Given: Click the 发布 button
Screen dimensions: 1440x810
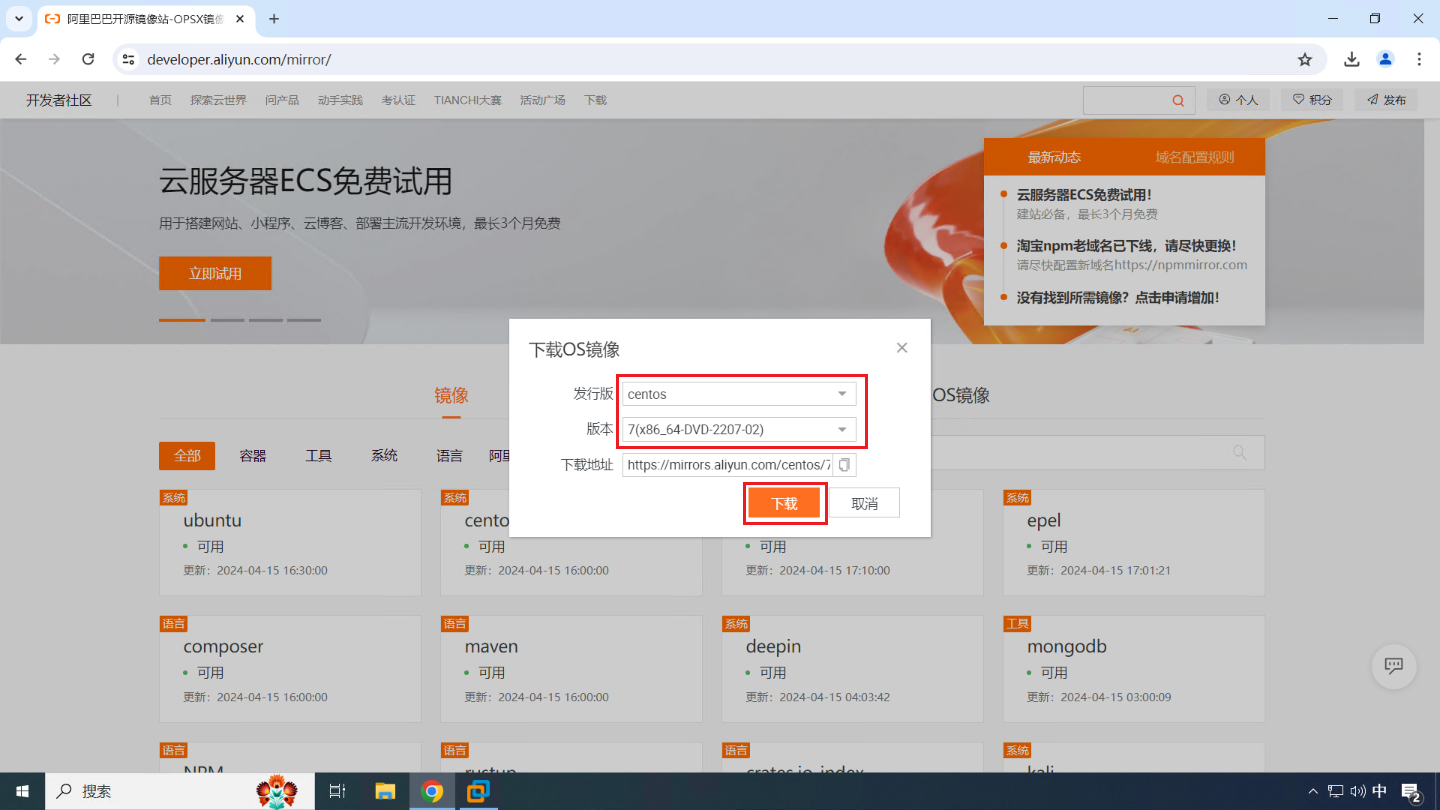Looking at the screenshot, I should 1386,100.
